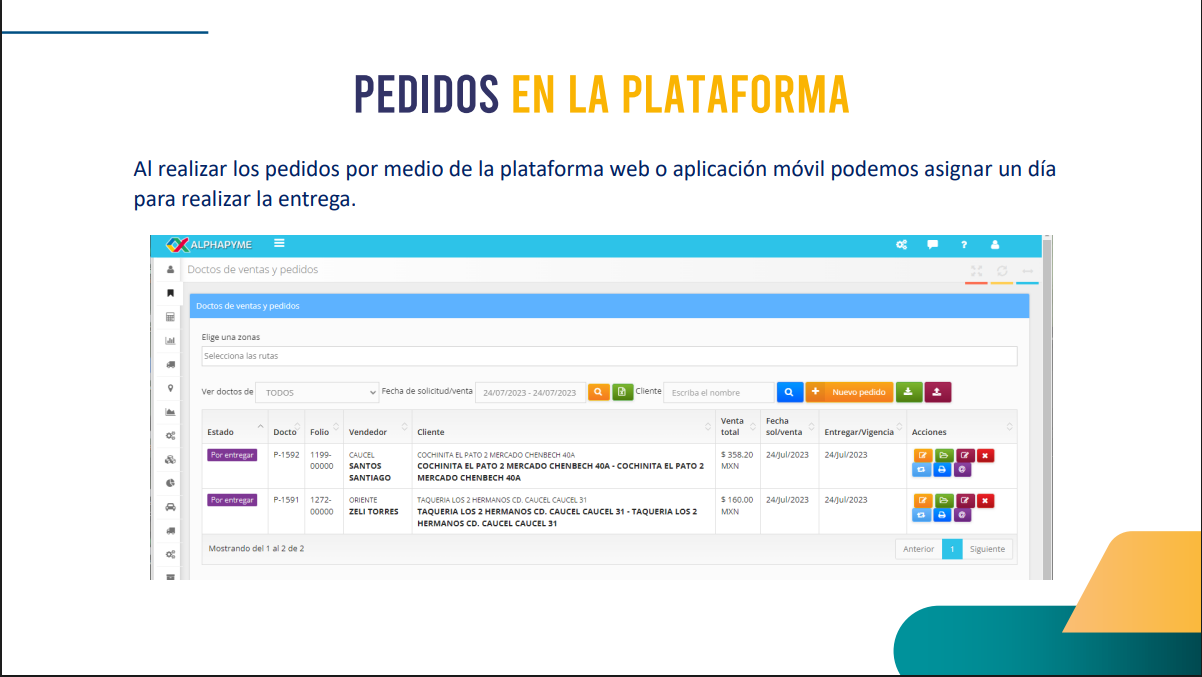This screenshot has width=1202, height=677.
Task: Select page 1 in the pagination
Action: [x=952, y=549]
